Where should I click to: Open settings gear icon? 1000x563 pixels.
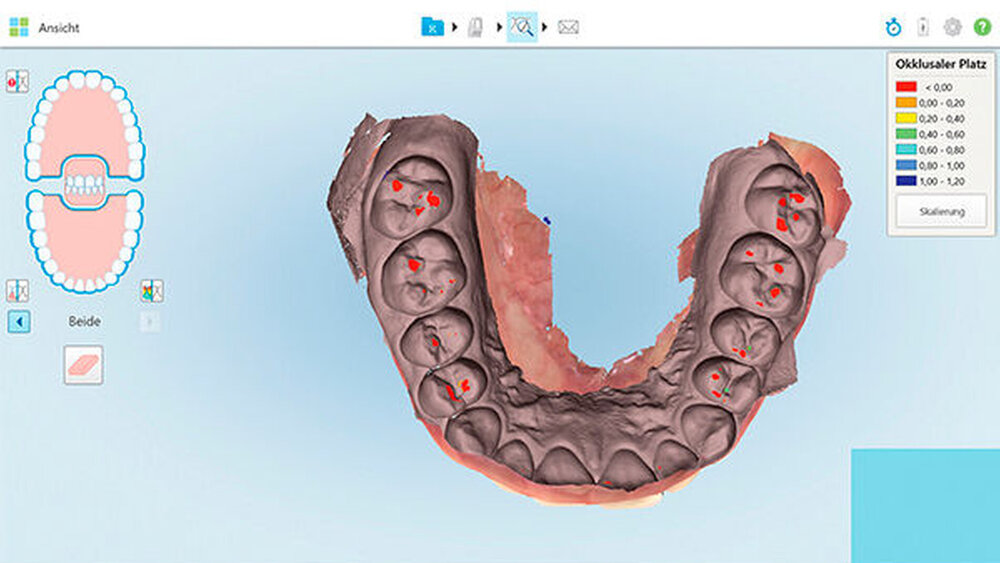point(952,28)
